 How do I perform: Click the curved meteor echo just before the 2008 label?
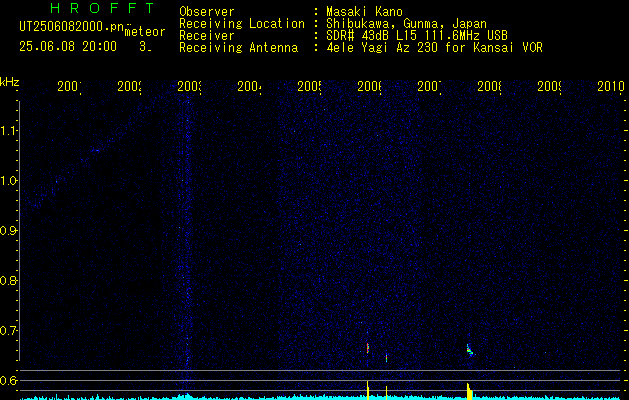pos(469,349)
